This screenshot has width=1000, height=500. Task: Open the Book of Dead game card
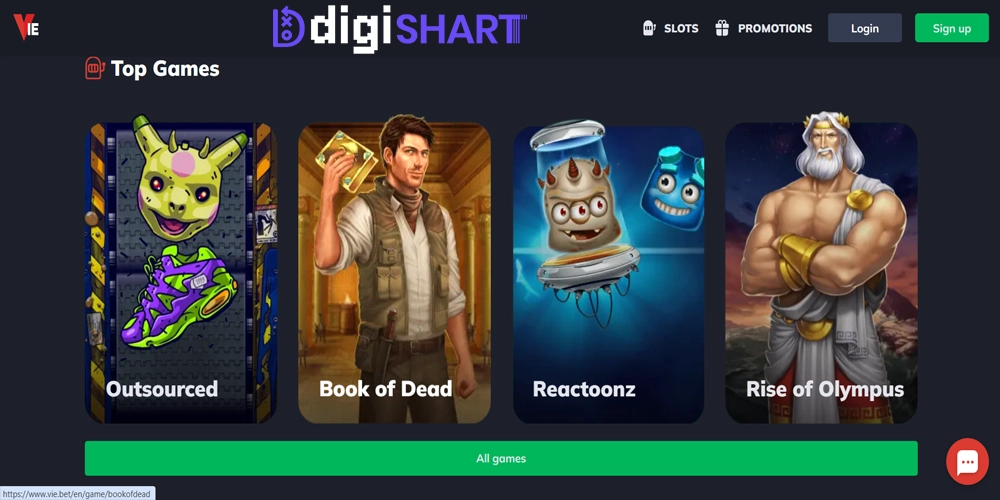pyautogui.click(x=394, y=273)
